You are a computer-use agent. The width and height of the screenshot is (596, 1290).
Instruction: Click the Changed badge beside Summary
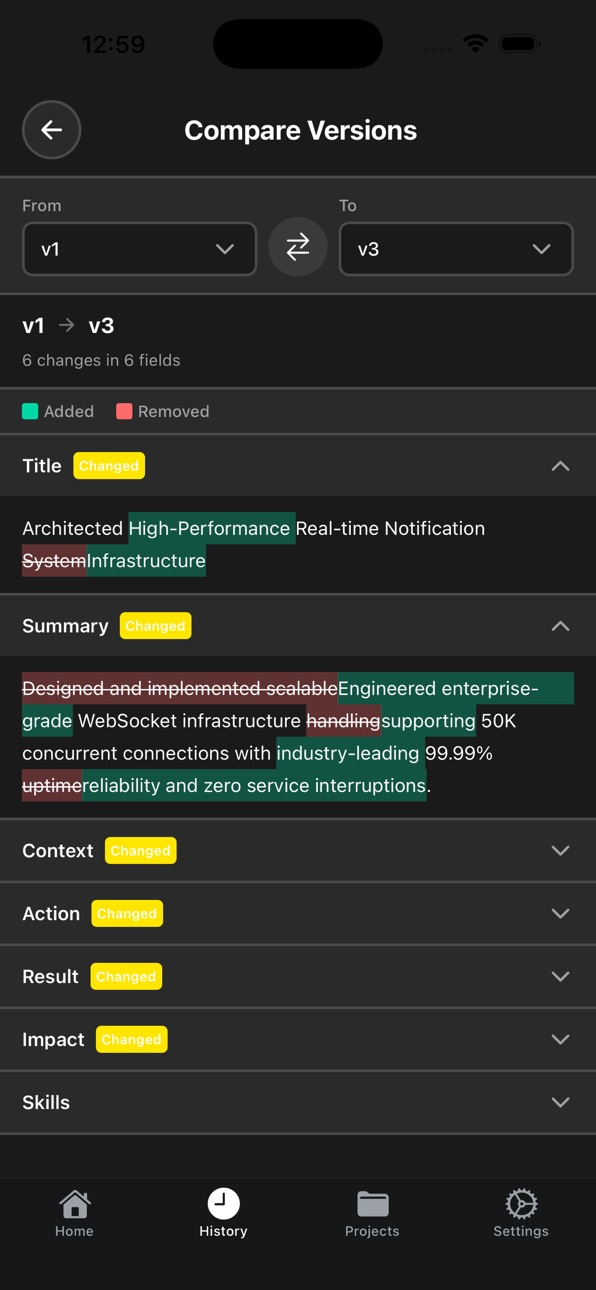(155, 626)
